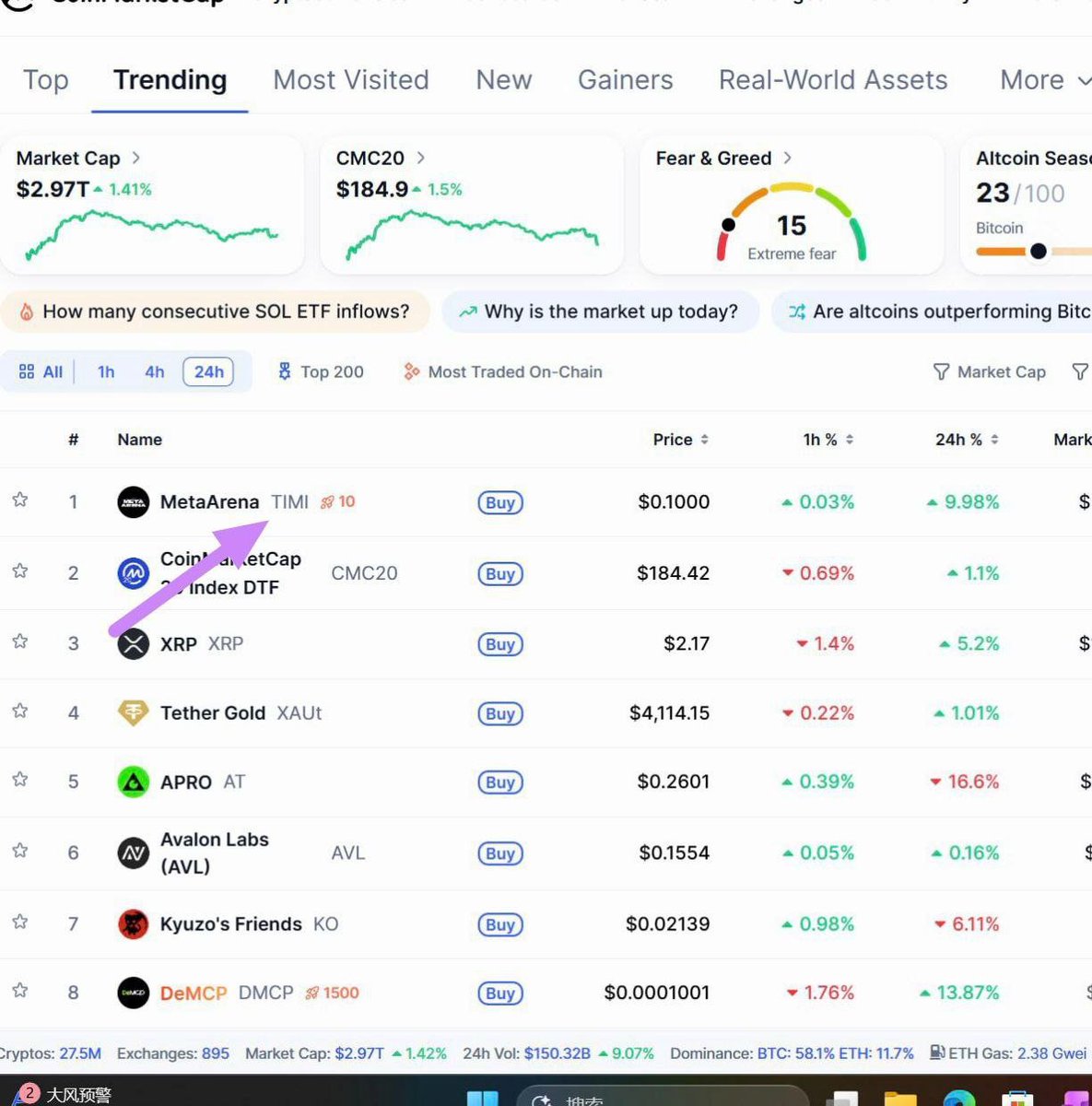Ask 'How many consecutive SOL ETF inflows?'
Viewport: 1092px width, 1106px height.
tap(215, 312)
